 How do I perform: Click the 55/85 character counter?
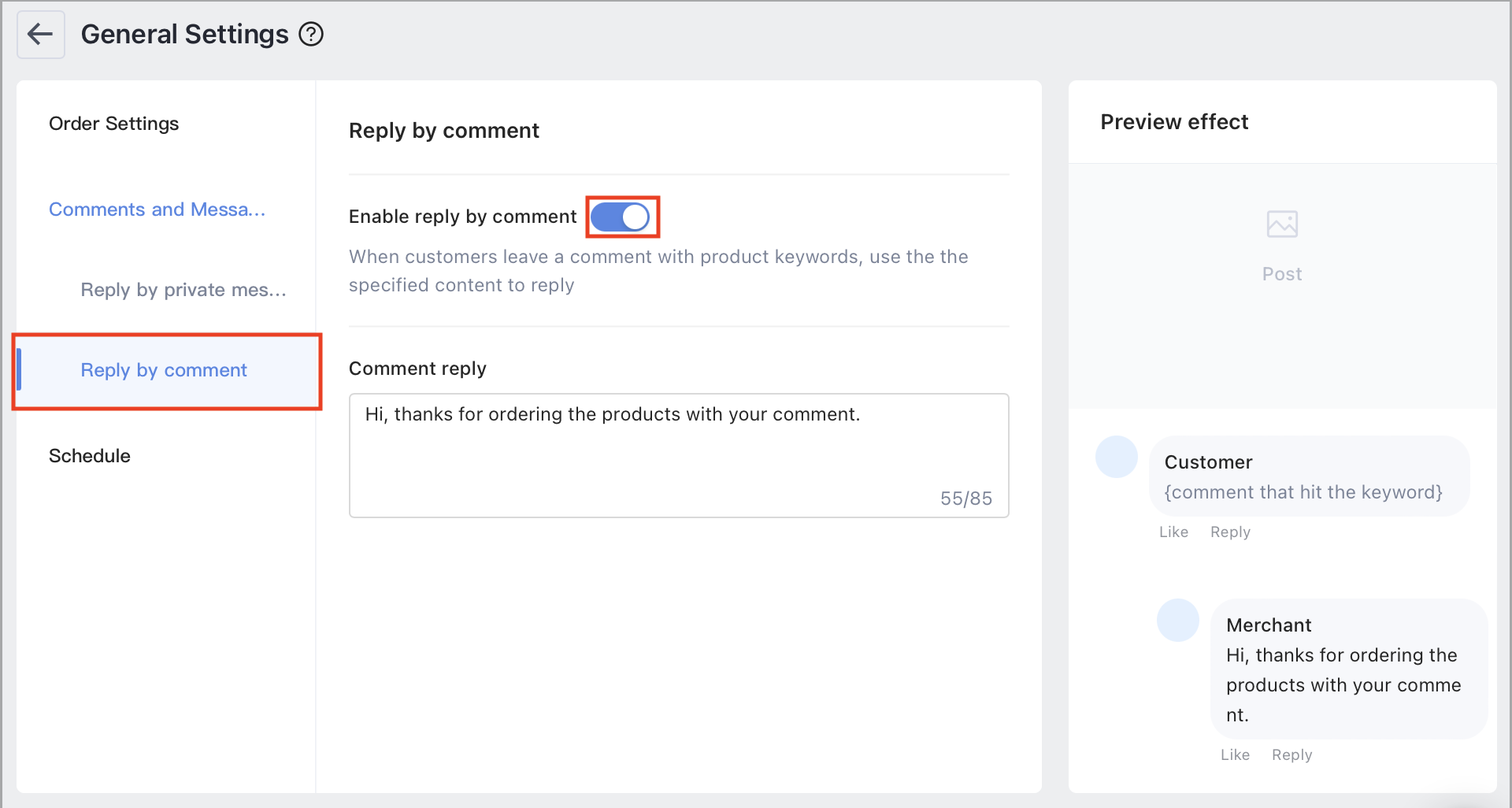point(966,499)
